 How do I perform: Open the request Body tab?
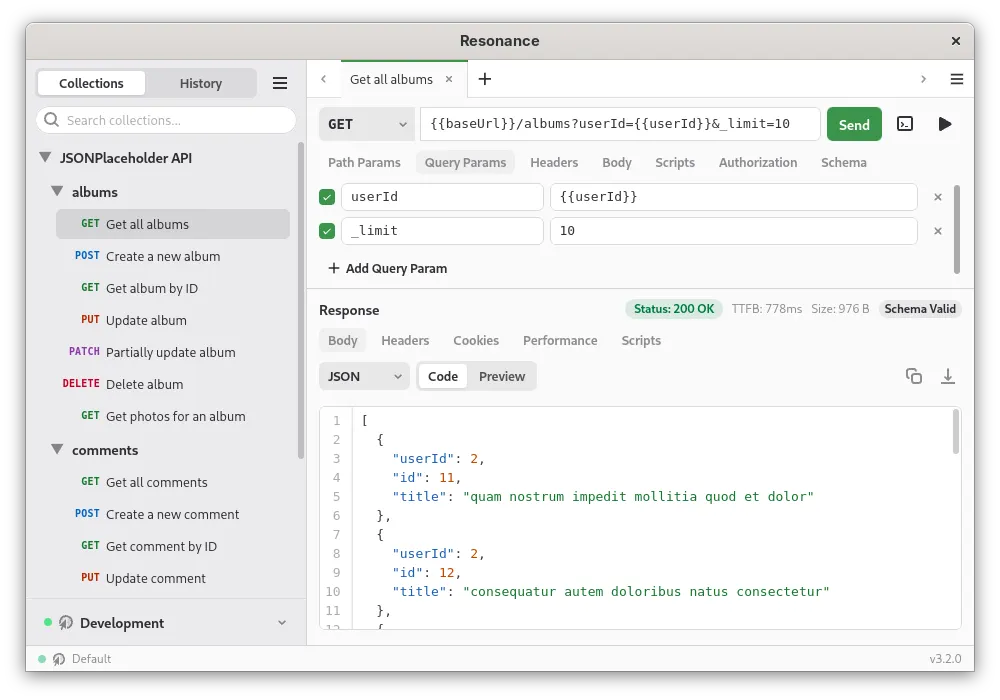617,163
